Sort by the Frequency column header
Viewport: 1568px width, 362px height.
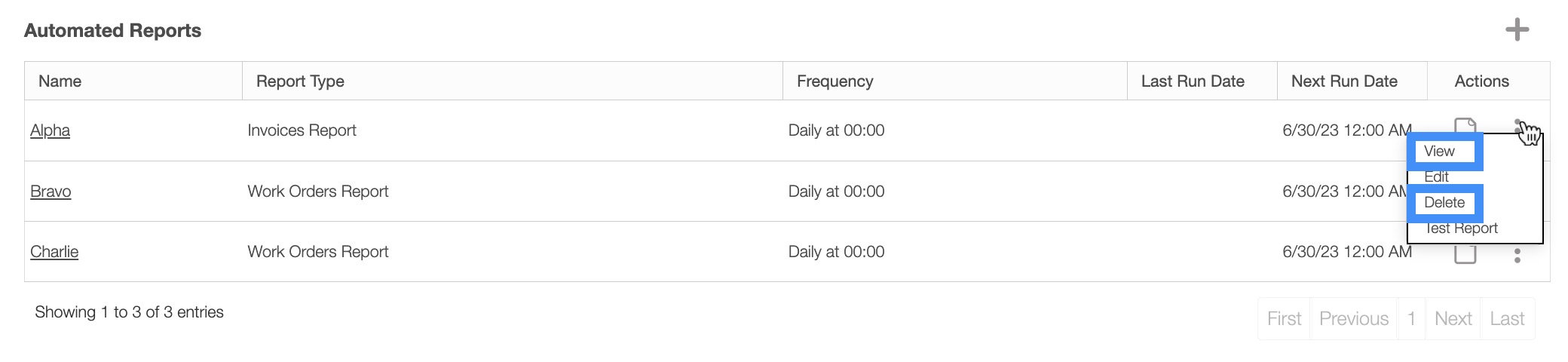coord(835,81)
